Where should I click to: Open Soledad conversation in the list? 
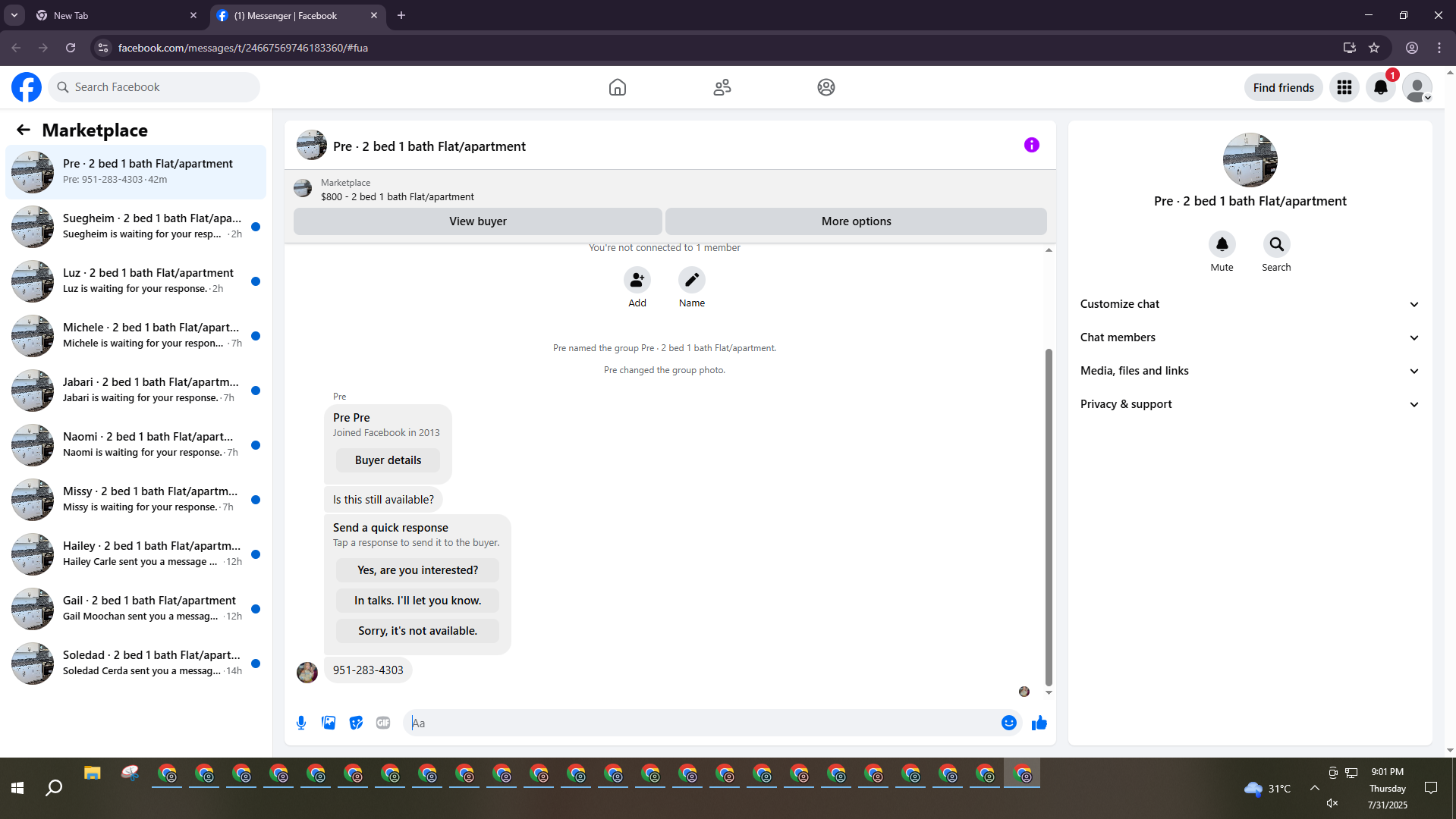[136, 664]
